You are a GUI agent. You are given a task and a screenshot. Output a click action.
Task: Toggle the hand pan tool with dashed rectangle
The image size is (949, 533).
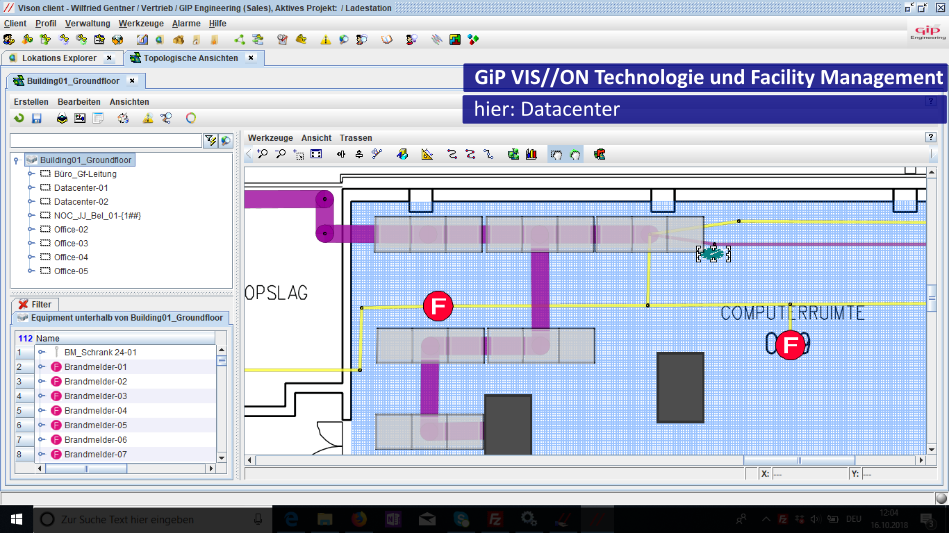point(556,154)
